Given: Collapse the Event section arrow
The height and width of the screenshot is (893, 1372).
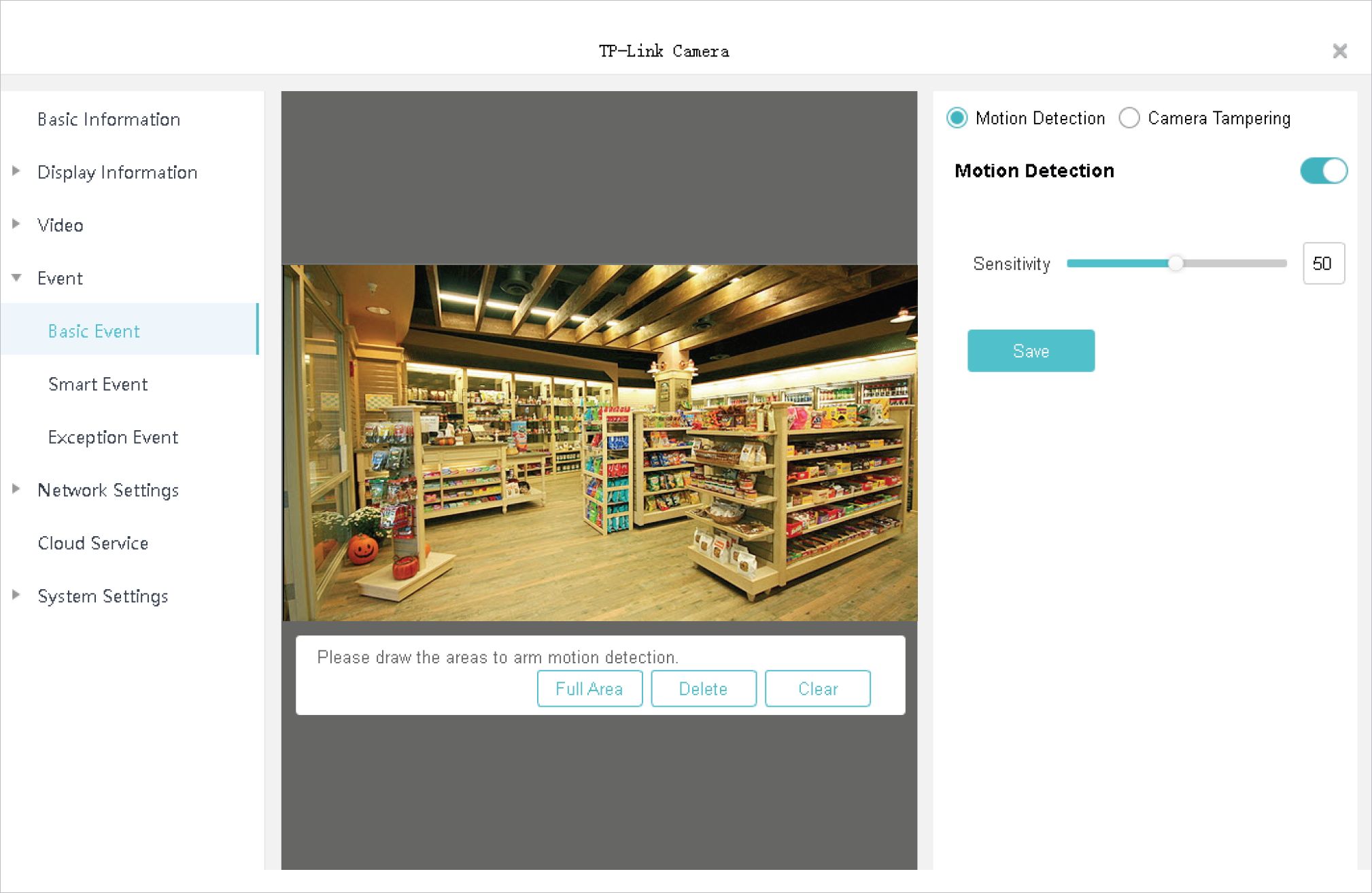Looking at the screenshot, I should (x=16, y=277).
